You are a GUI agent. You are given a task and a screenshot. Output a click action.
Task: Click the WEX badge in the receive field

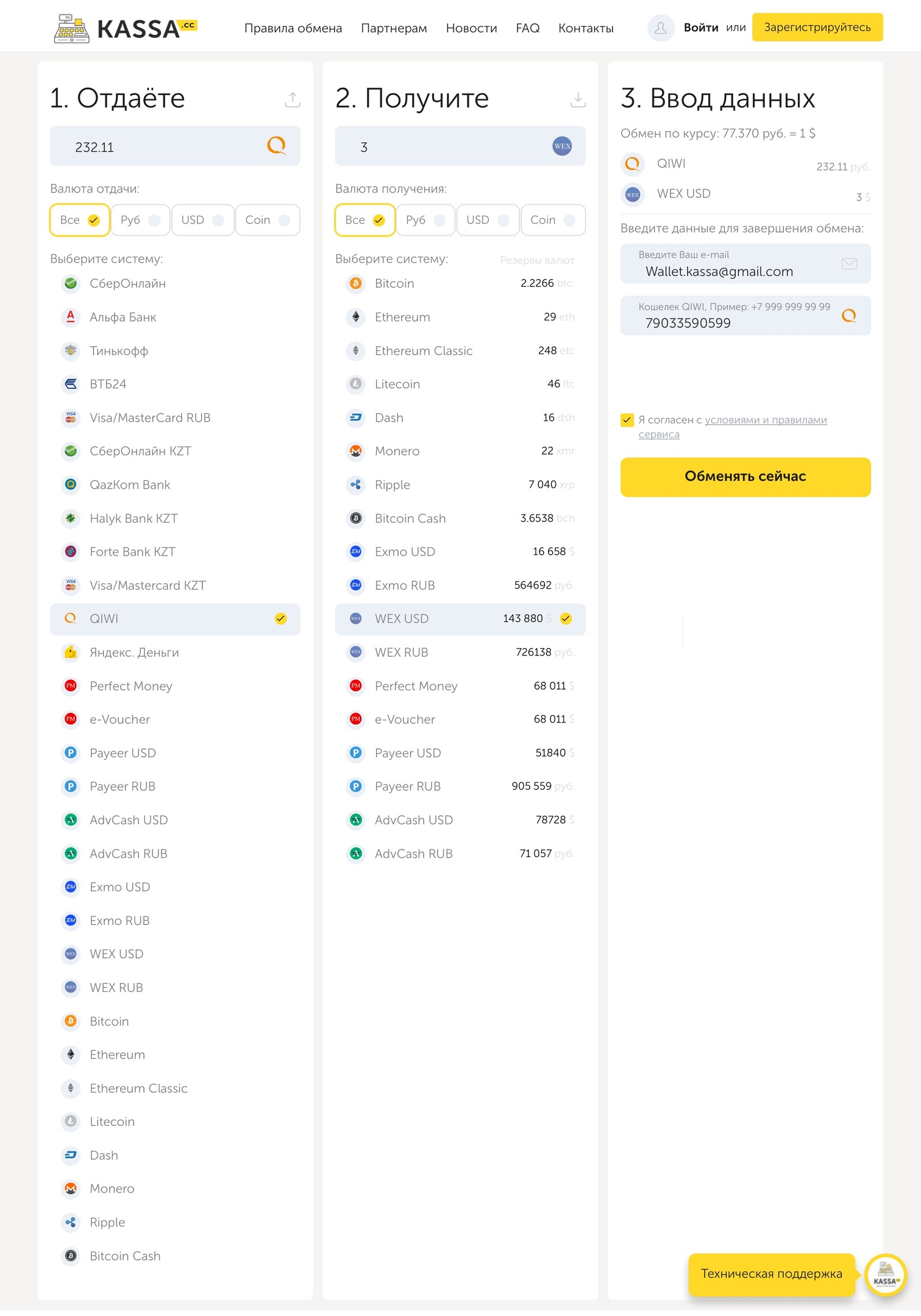(562, 146)
